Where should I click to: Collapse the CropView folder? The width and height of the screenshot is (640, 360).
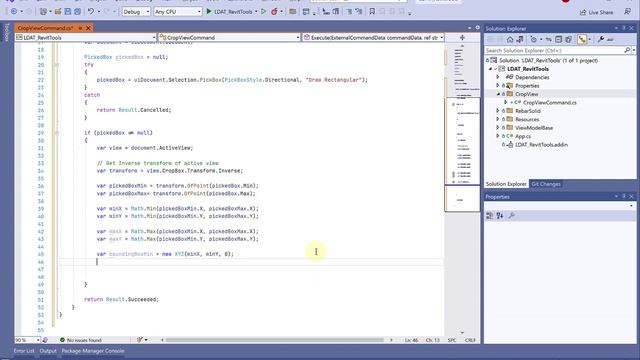tap(498, 94)
